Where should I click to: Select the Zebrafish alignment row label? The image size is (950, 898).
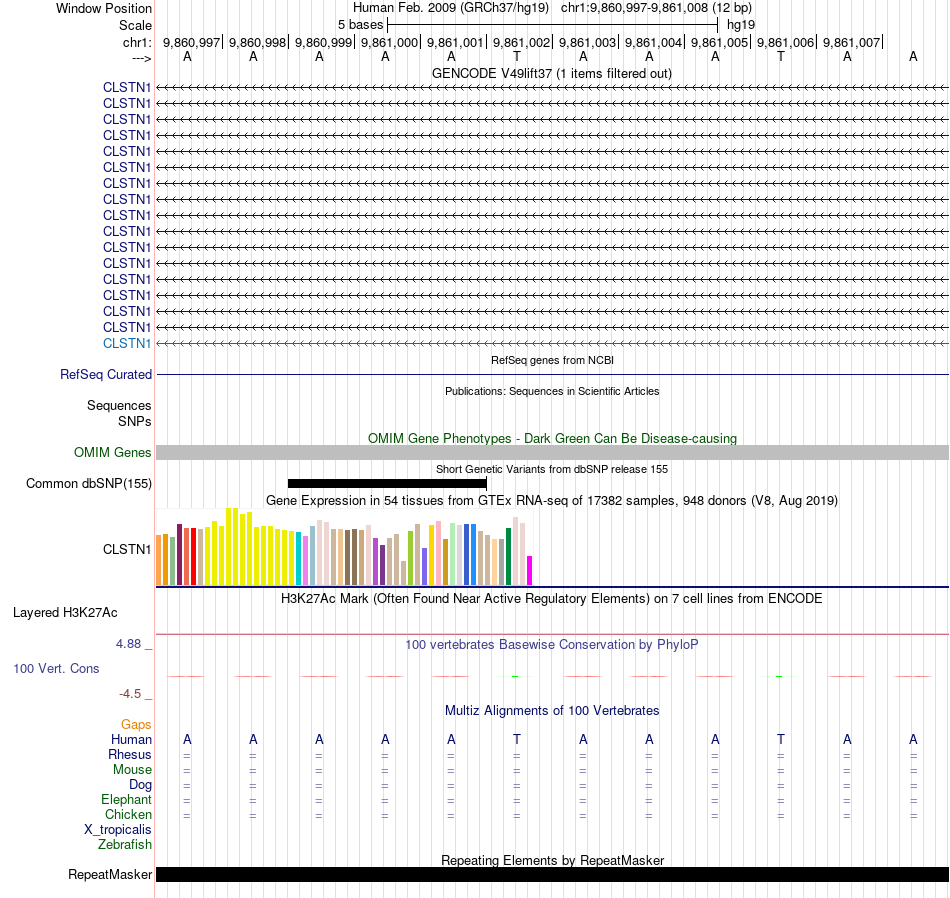(125, 844)
